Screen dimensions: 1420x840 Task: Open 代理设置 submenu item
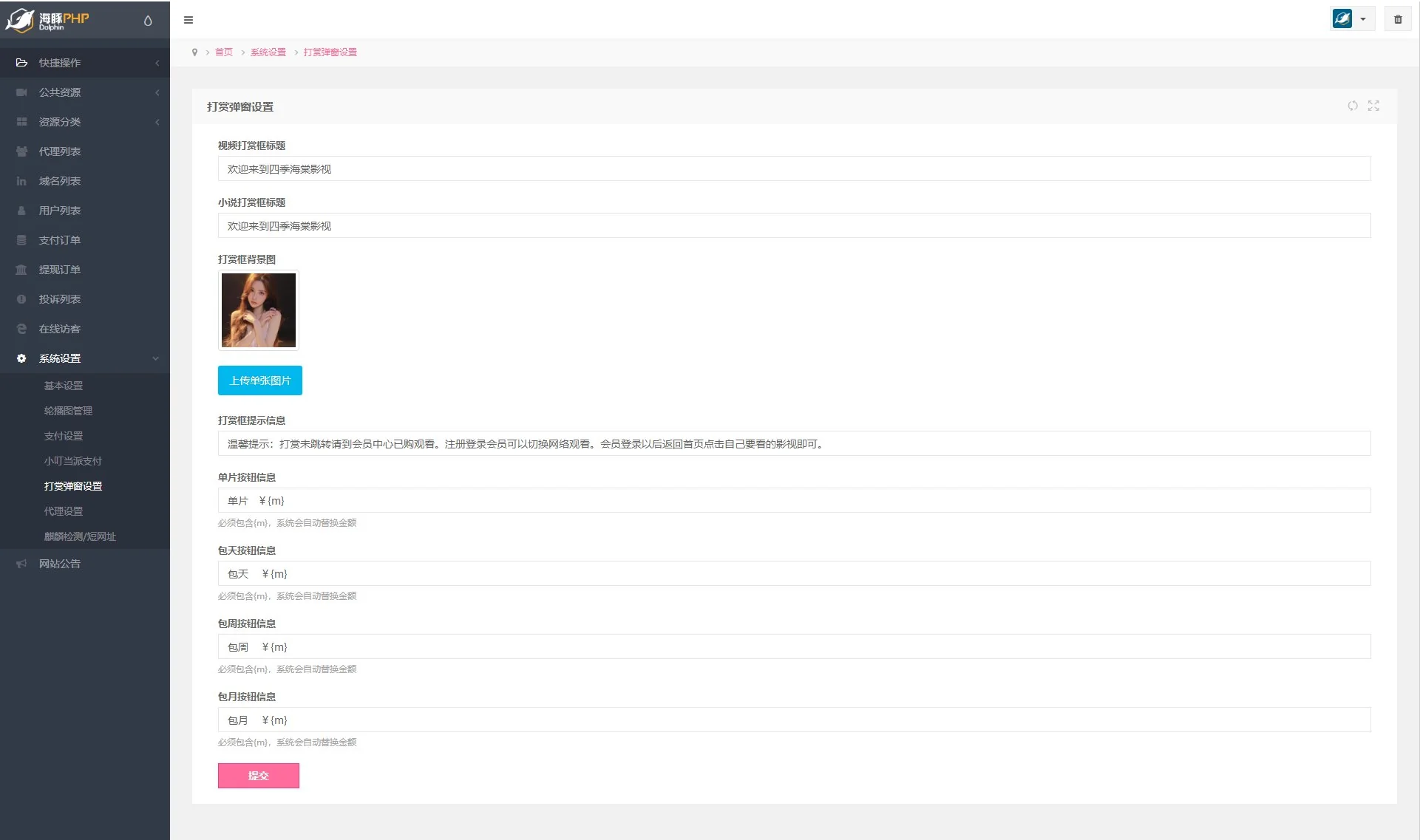tap(64, 511)
